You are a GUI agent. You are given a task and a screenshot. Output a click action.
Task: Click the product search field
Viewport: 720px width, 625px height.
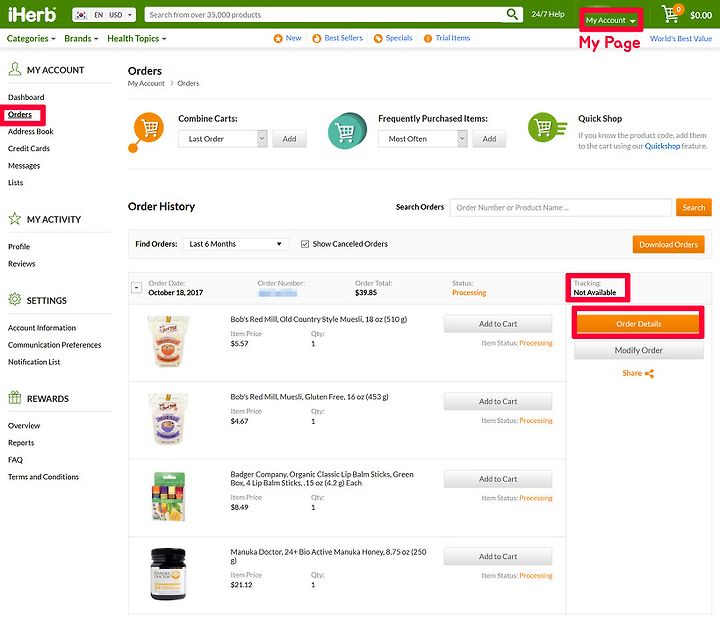pyautogui.click(x=325, y=15)
